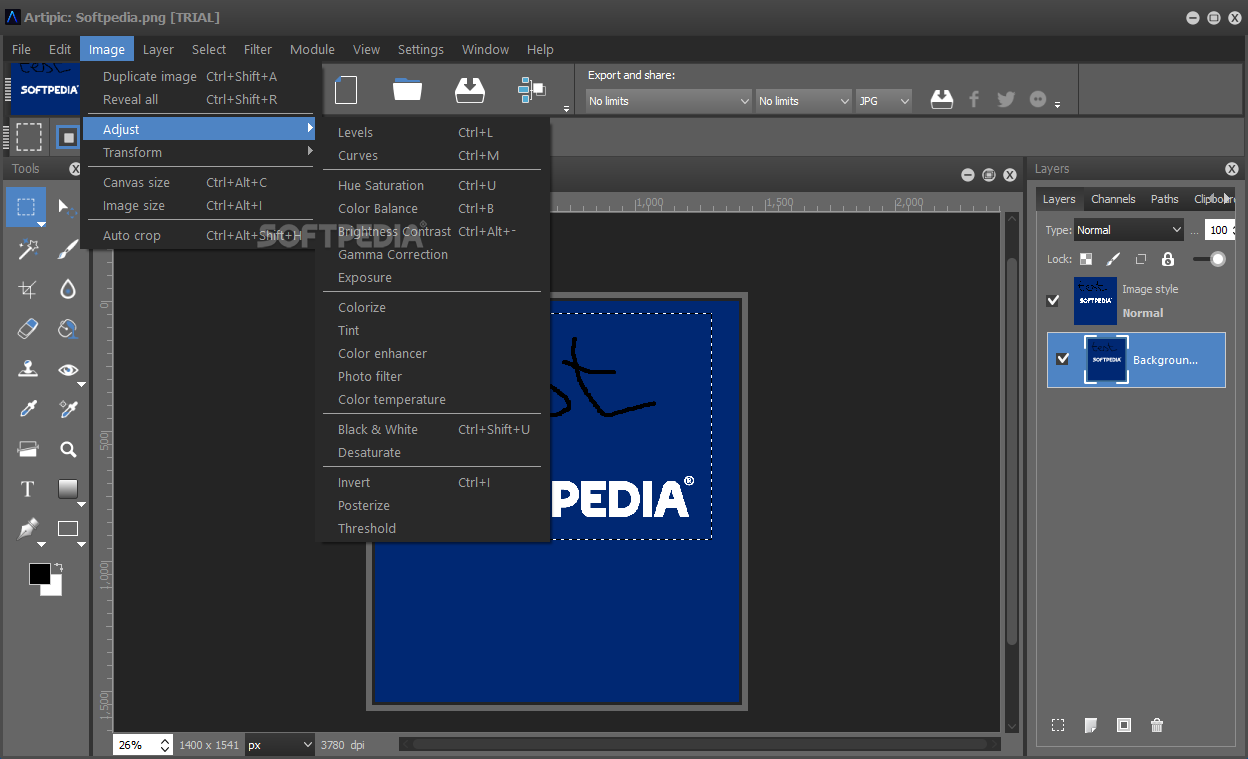Screen dimensions: 1248x759
Task: Delete layer using trash icon
Action: pyautogui.click(x=1157, y=725)
